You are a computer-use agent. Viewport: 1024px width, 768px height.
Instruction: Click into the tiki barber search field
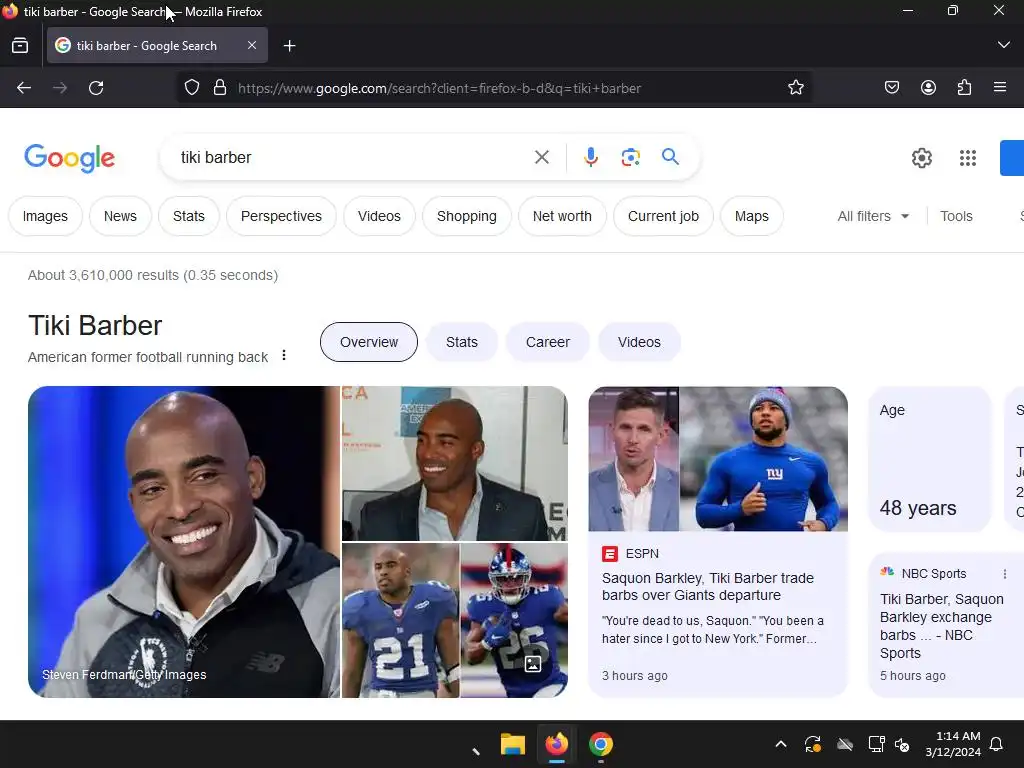[x=353, y=157]
